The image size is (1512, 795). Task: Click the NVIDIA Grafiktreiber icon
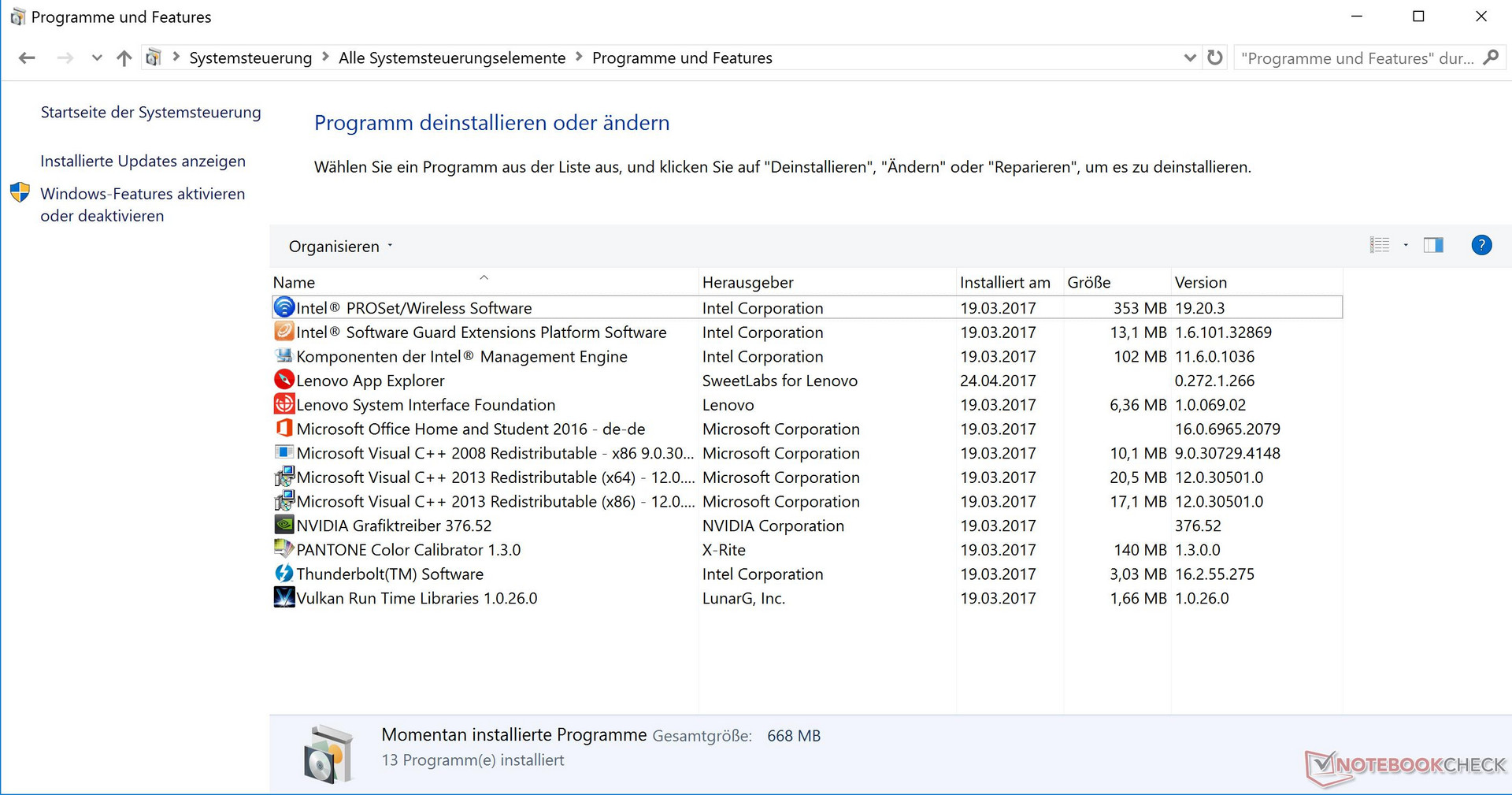click(x=283, y=526)
